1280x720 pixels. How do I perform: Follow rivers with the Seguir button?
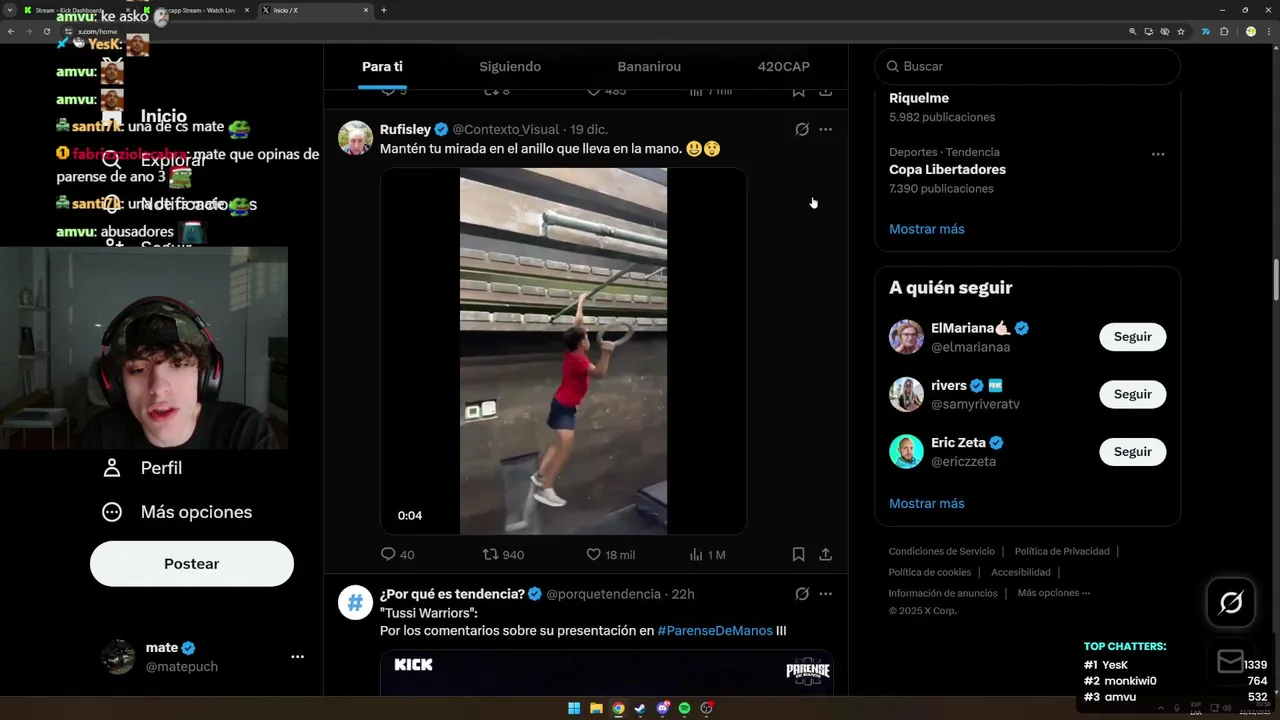pos(1133,394)
